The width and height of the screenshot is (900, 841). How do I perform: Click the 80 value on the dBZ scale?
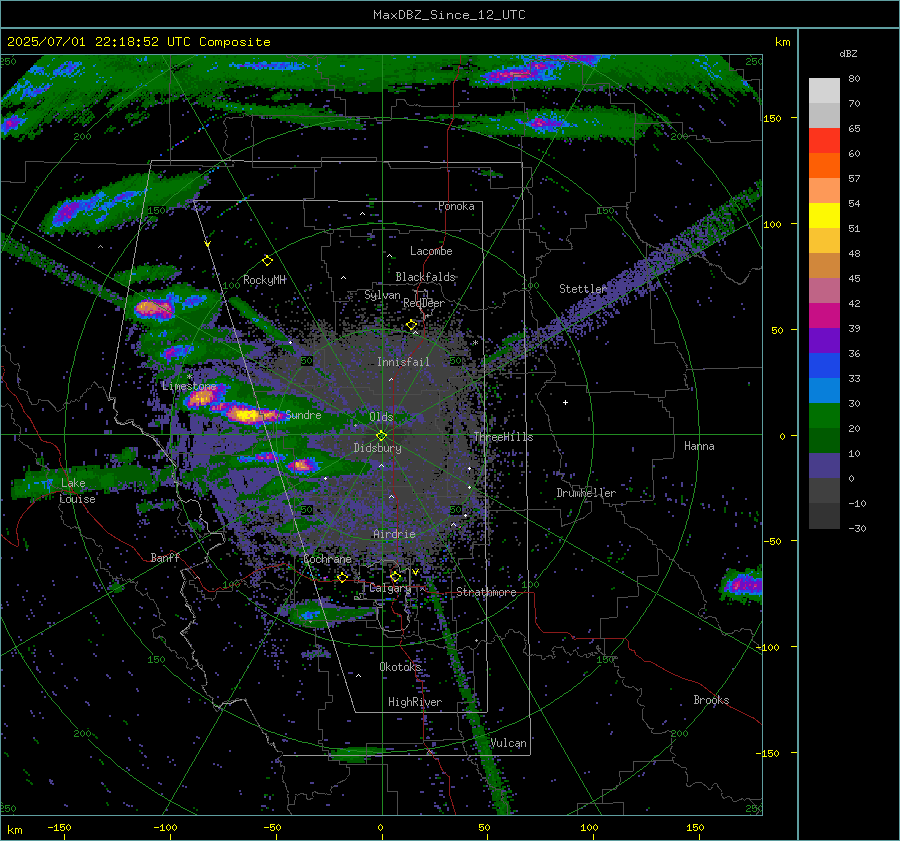click(854, 79)
